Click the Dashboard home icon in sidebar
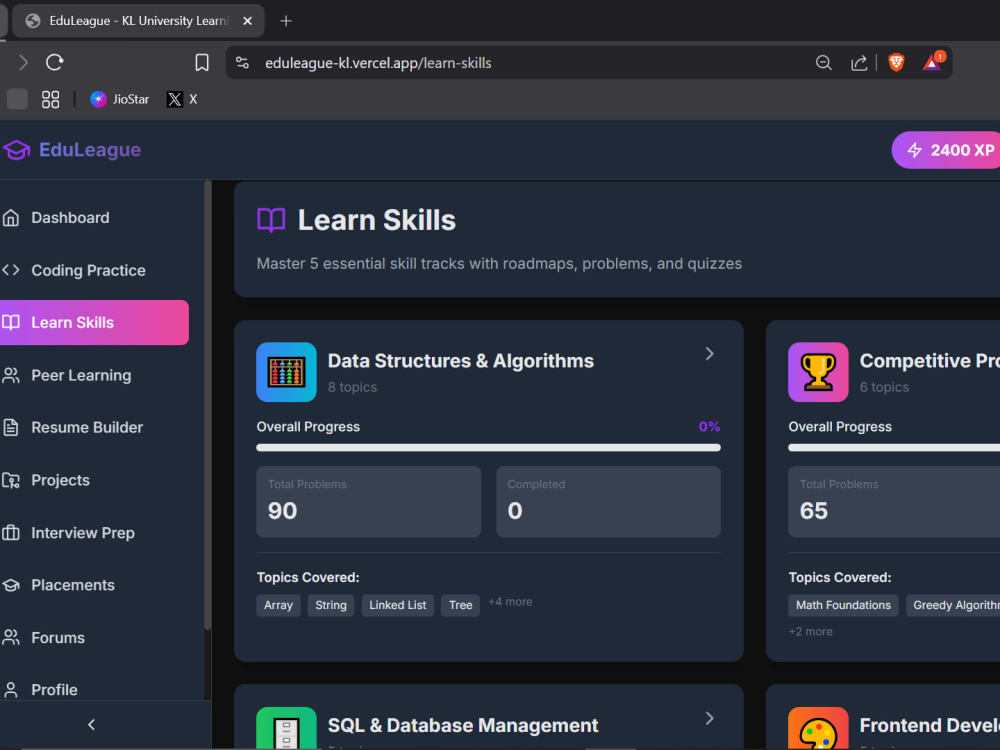 pos(11,218)
